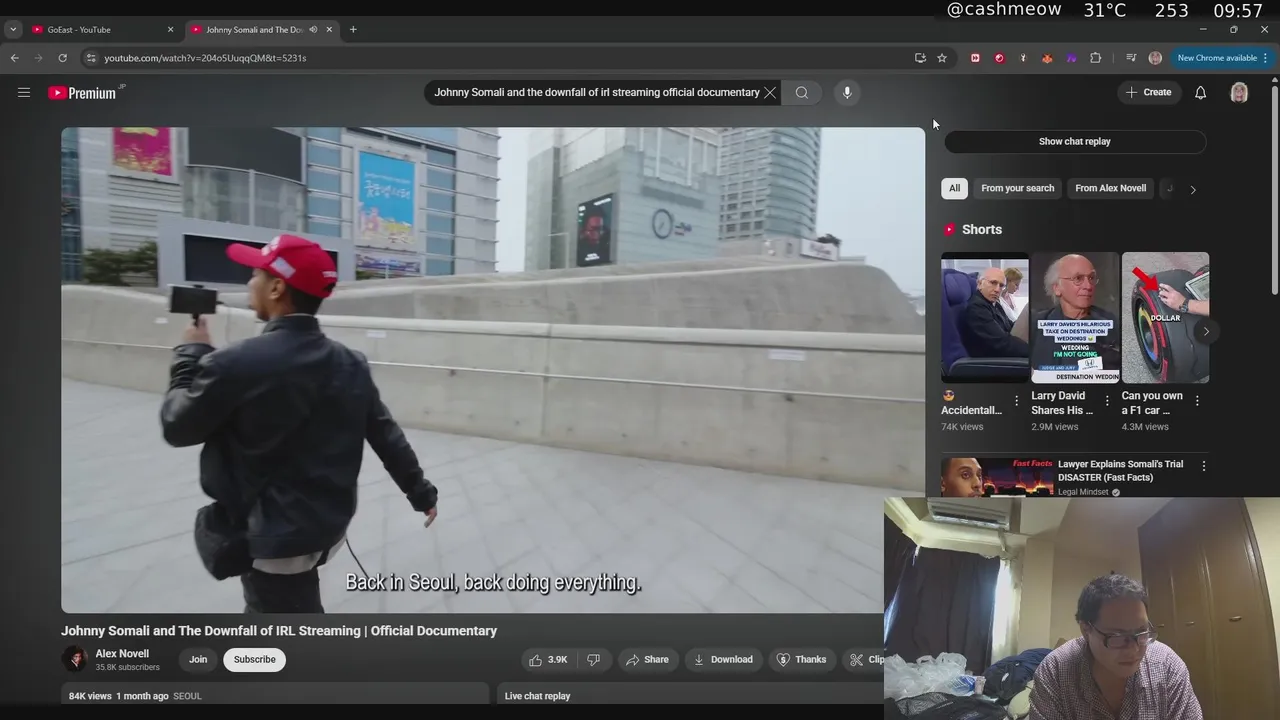Start voice search with microphone icon
This screenshot has width=1280, height=720.
click(x=847, y=93)
